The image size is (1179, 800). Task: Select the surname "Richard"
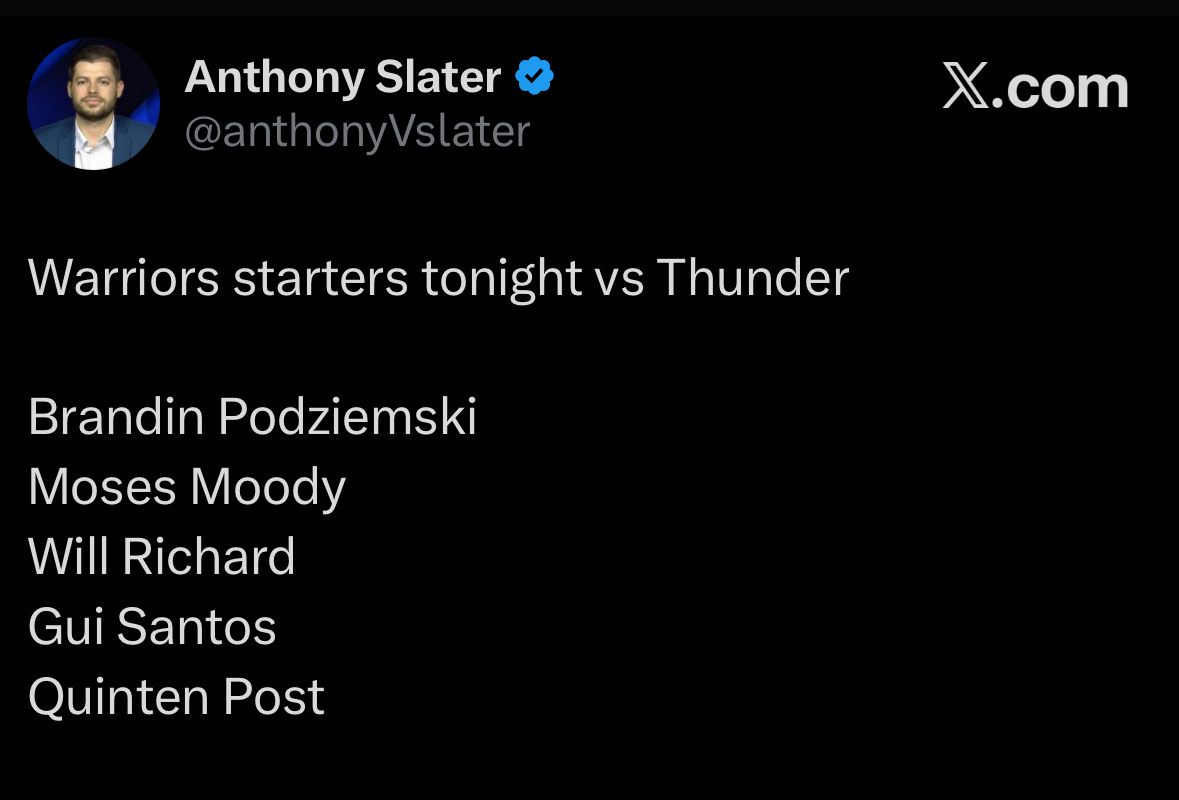[208, 557]
